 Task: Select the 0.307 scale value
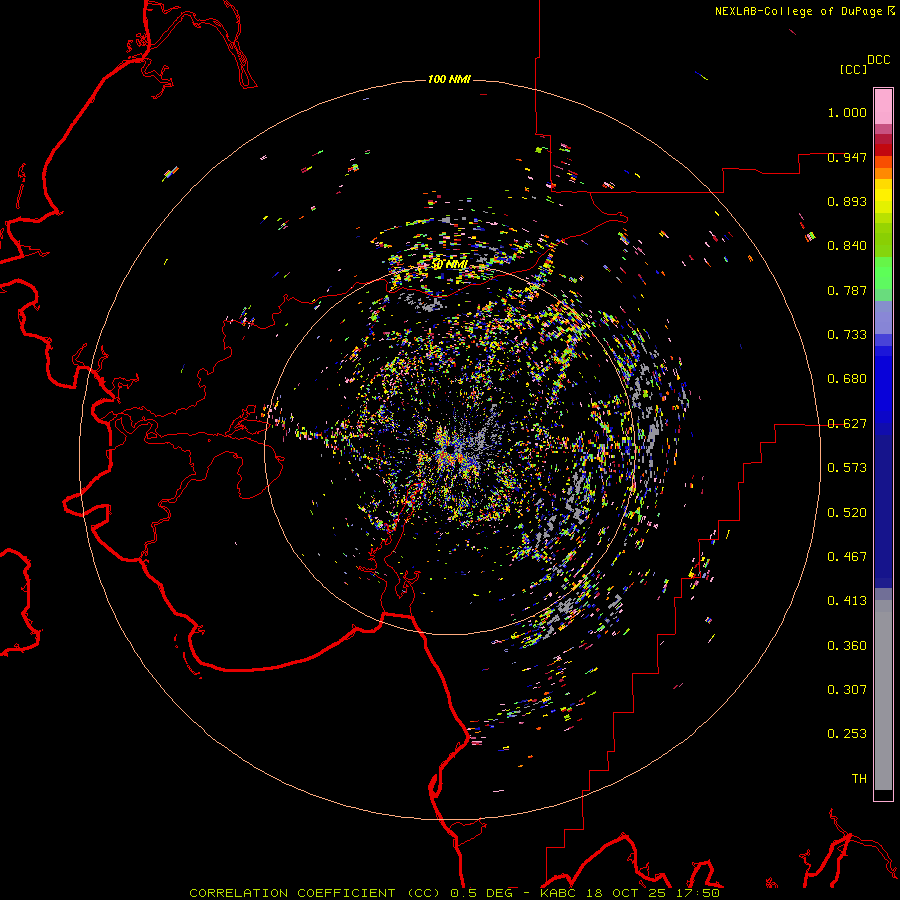847,690
